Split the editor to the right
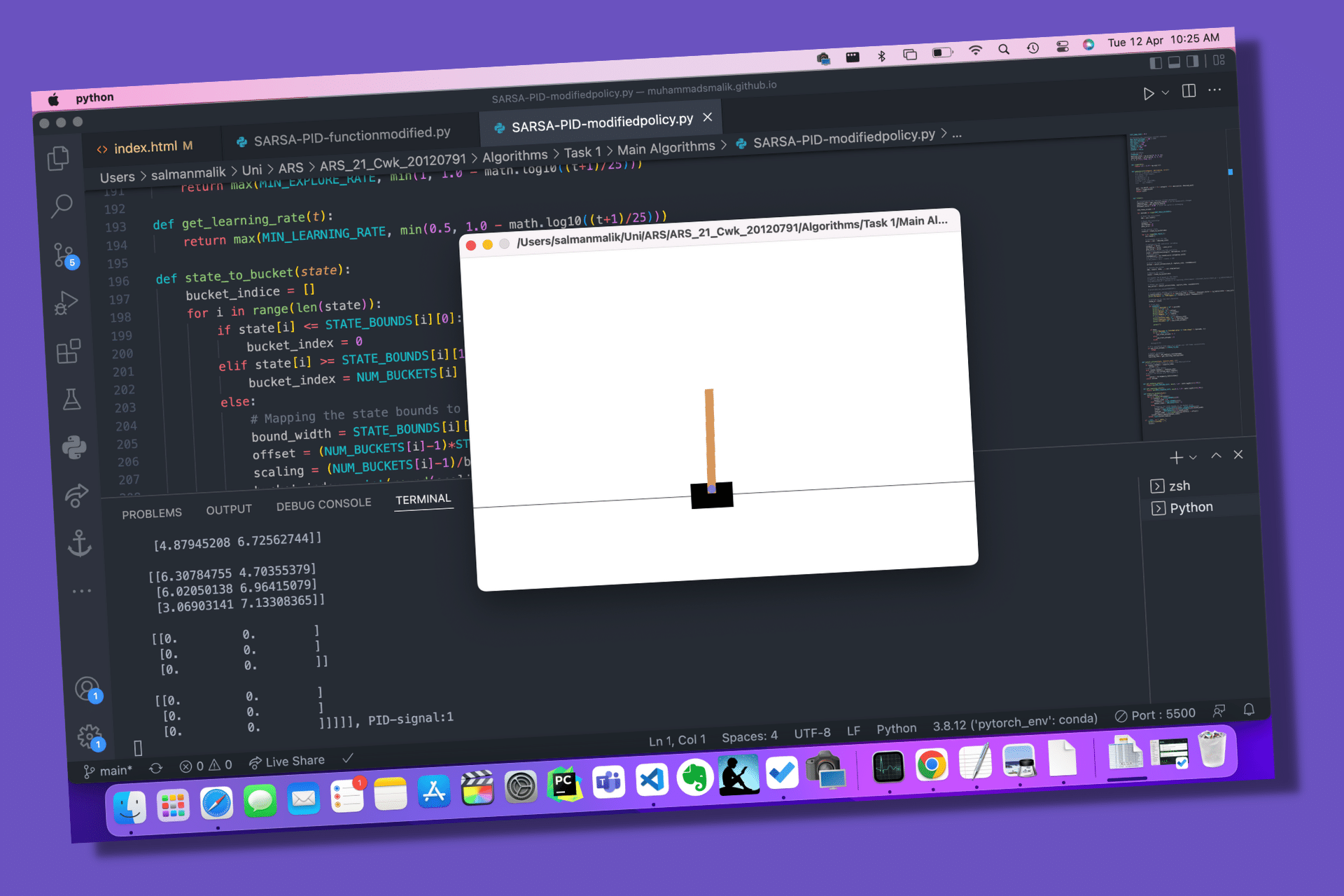This screenshot has width=1344, height=896. (1189, 91)
